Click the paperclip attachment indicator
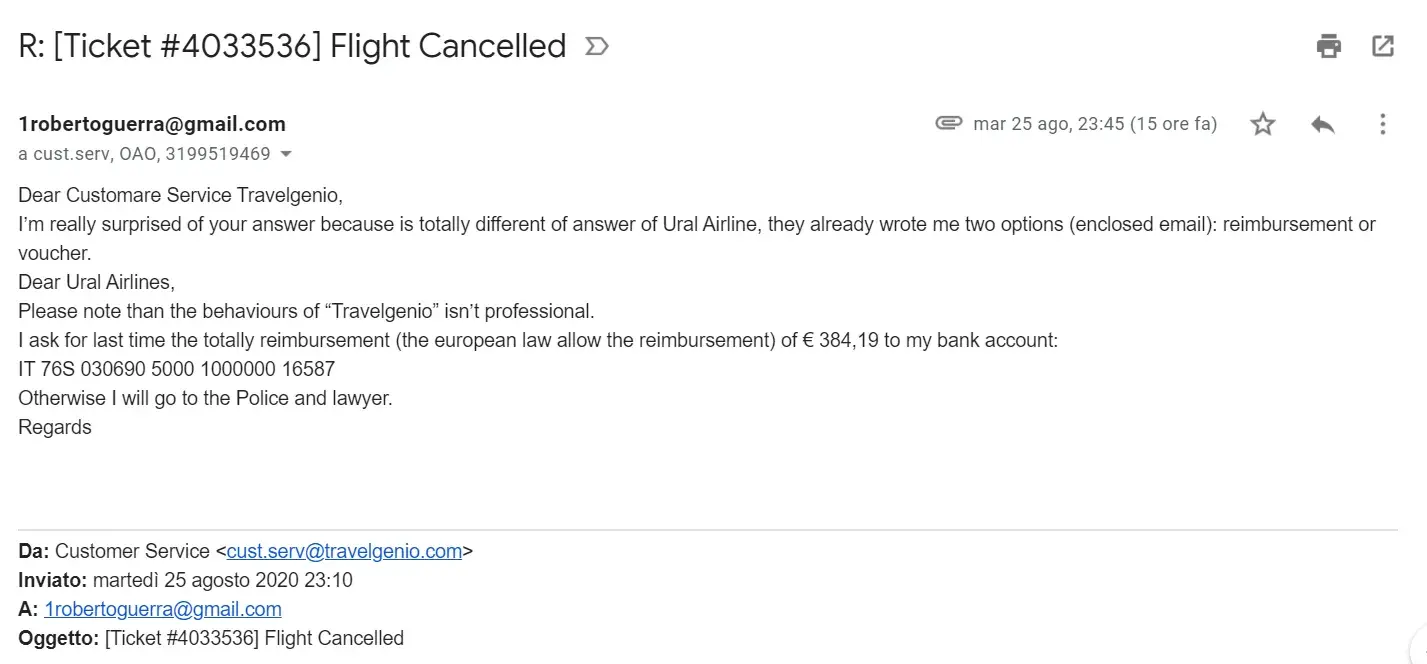The width and height of the screenshot is (1427, 664). 948,123
